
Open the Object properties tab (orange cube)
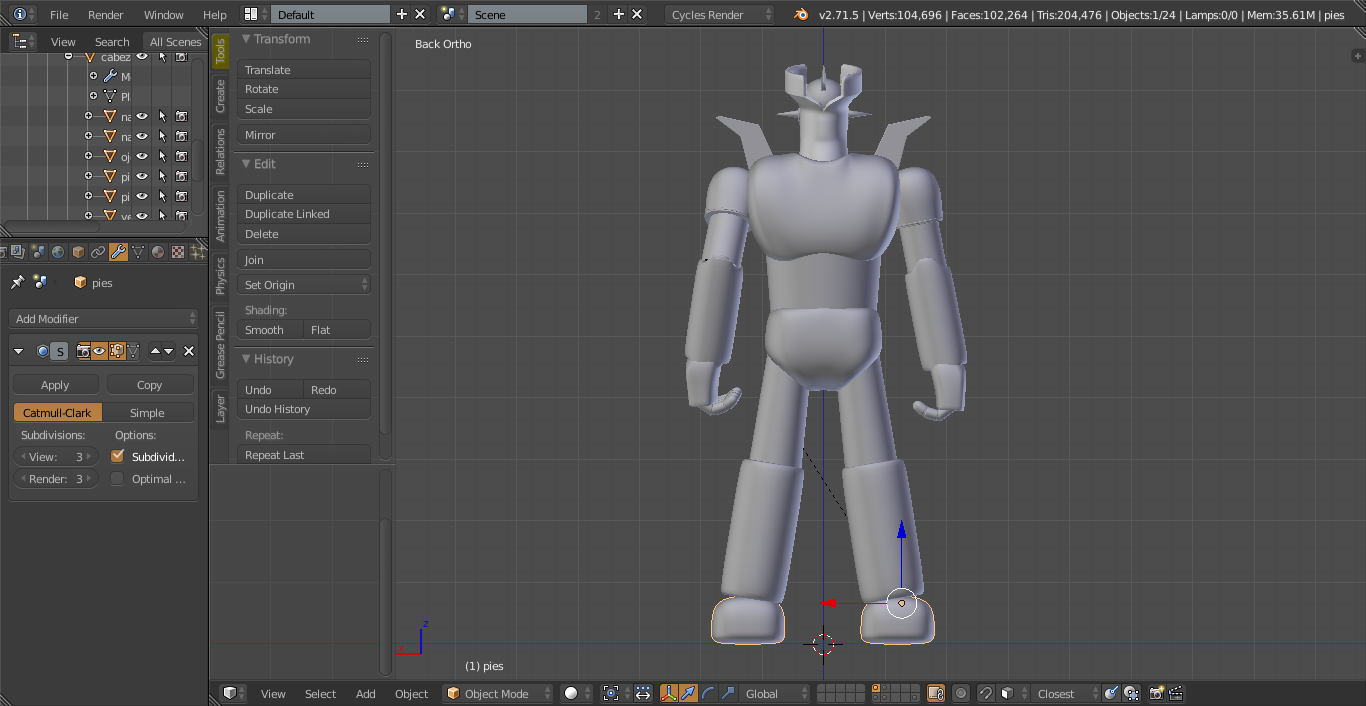(78, 252)
